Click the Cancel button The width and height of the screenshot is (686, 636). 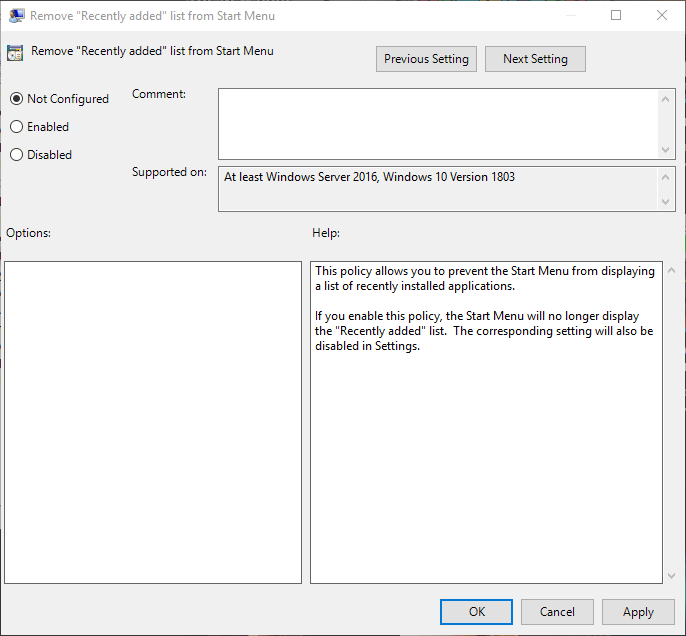tap(557, 612)
